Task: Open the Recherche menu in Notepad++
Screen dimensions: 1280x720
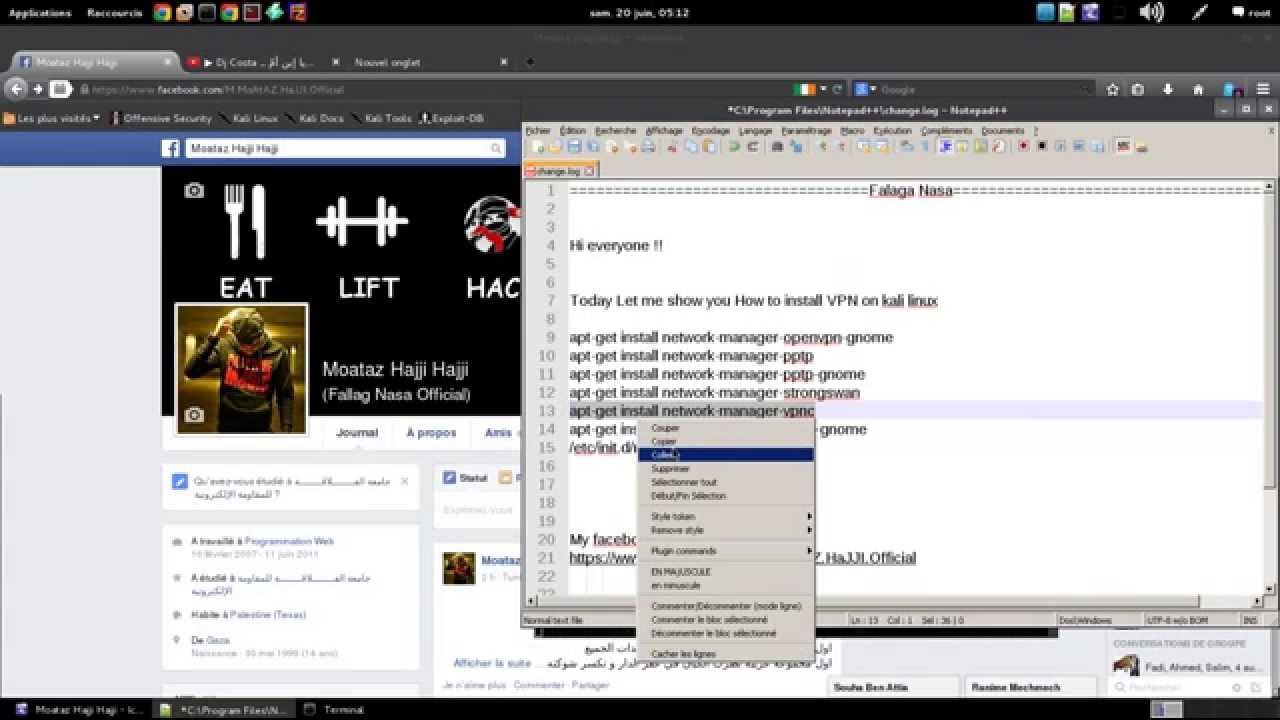Action: [615, 131]
